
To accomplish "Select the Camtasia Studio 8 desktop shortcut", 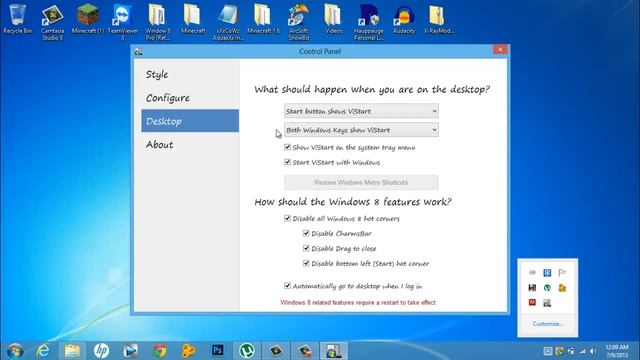I will 52,22.
